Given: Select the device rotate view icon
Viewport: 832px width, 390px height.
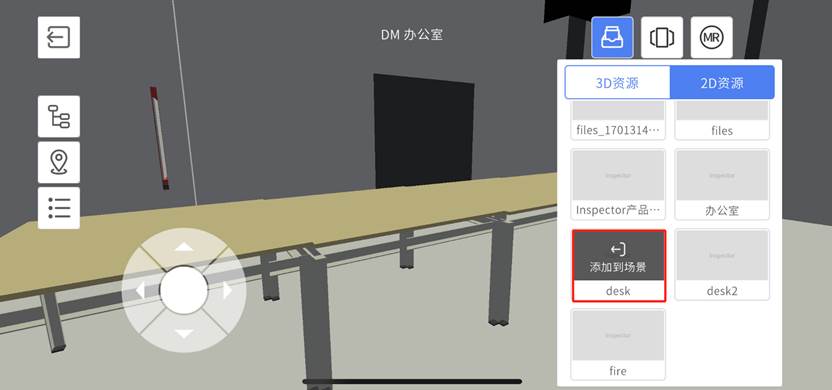Looking at the screenshot, I should point(662,37).
